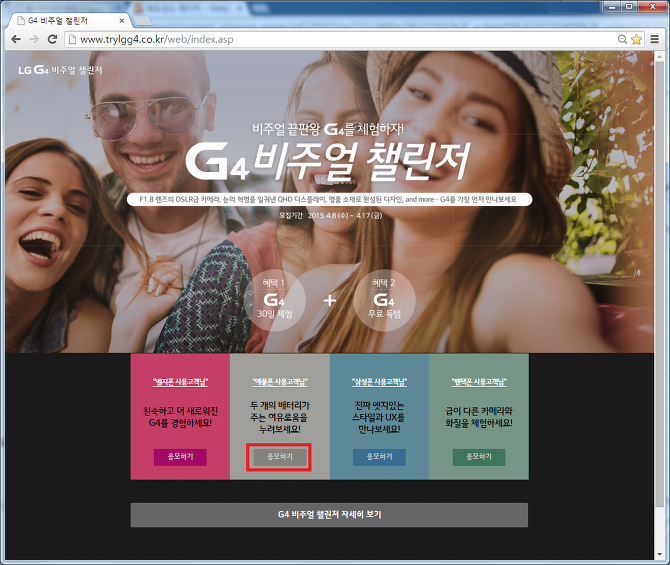Click the white F1.8 렌즈 description banner
The height and width of the screenshot is (565, 670).
click(x=329, y=200)
